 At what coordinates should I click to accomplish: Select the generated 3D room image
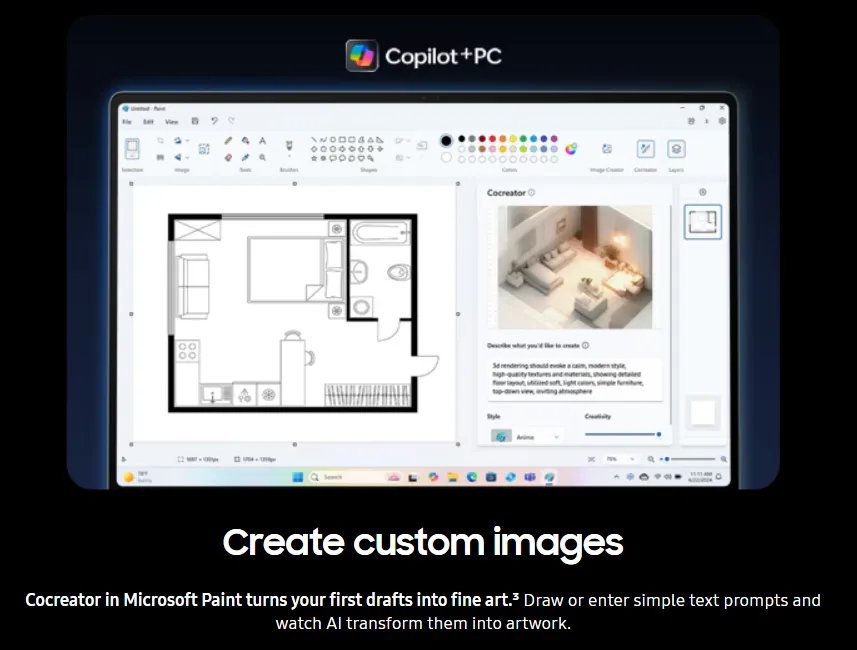[x=575, y=267]
